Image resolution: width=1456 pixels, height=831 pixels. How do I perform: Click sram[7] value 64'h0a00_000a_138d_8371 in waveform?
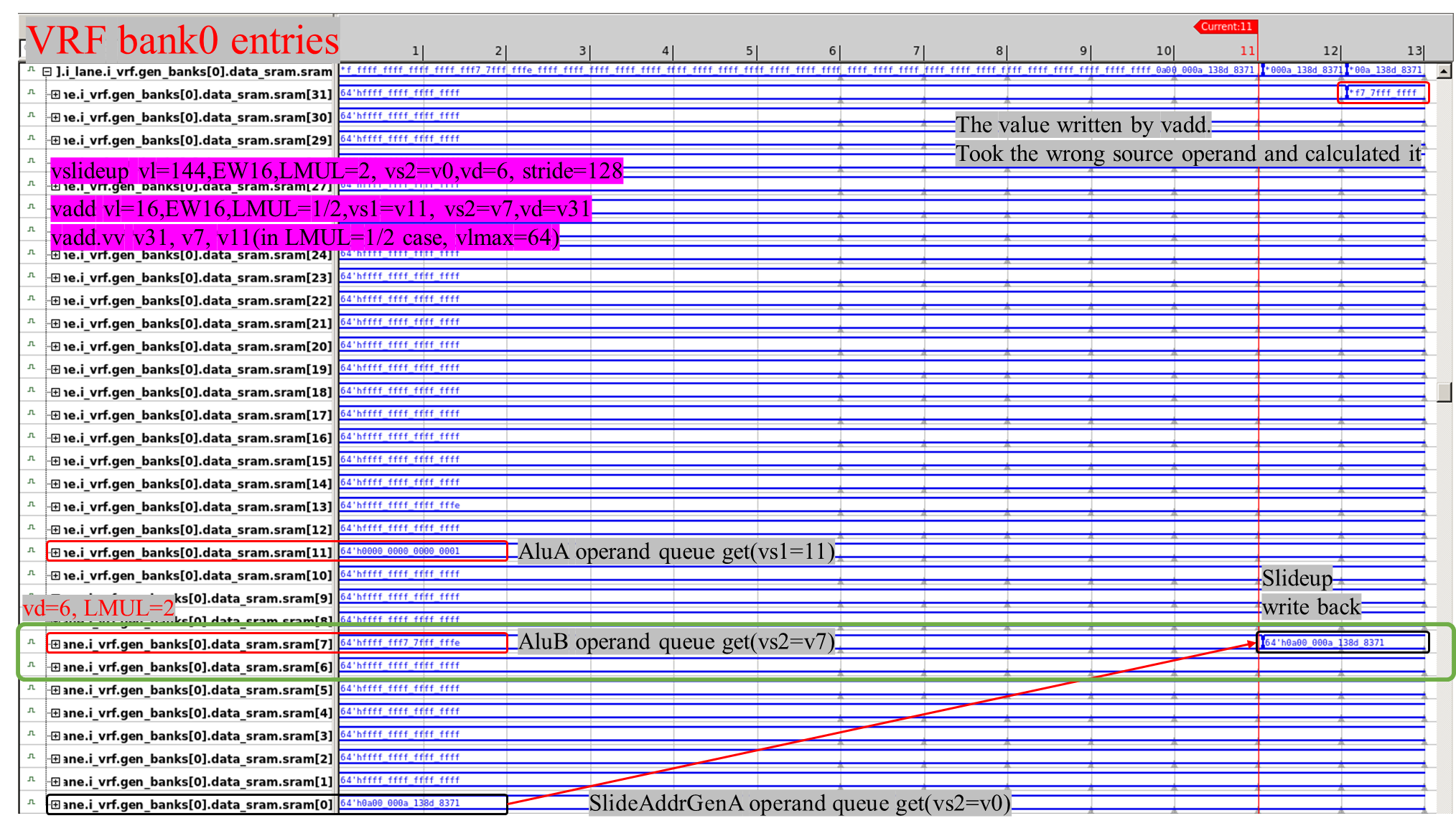point(1325,643)
